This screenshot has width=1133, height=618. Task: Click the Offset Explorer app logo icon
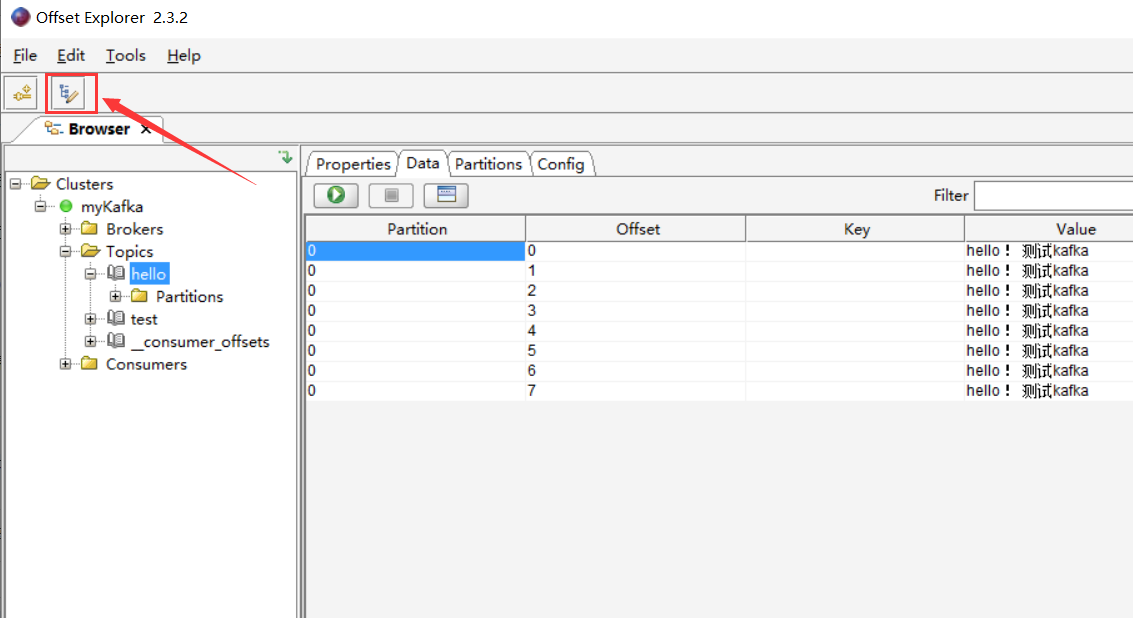pyautogui.click(x=20, y=17)
